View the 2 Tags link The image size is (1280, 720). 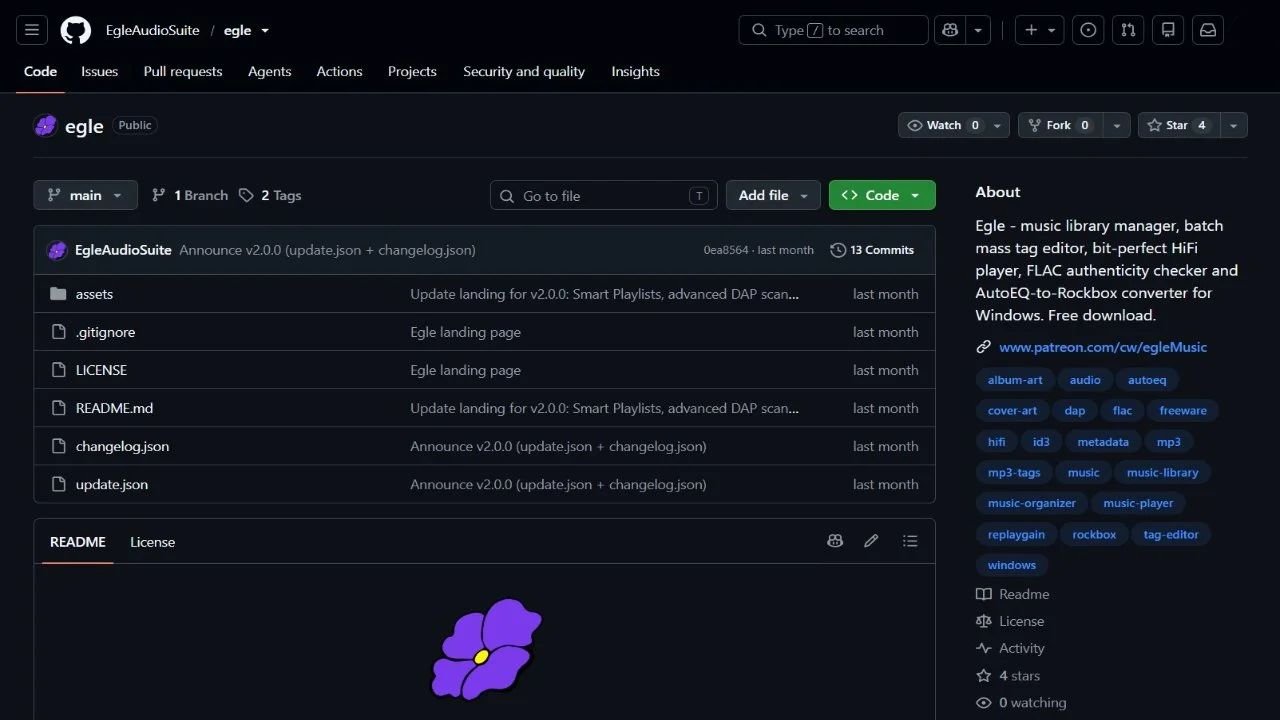[x=270, y=195]
